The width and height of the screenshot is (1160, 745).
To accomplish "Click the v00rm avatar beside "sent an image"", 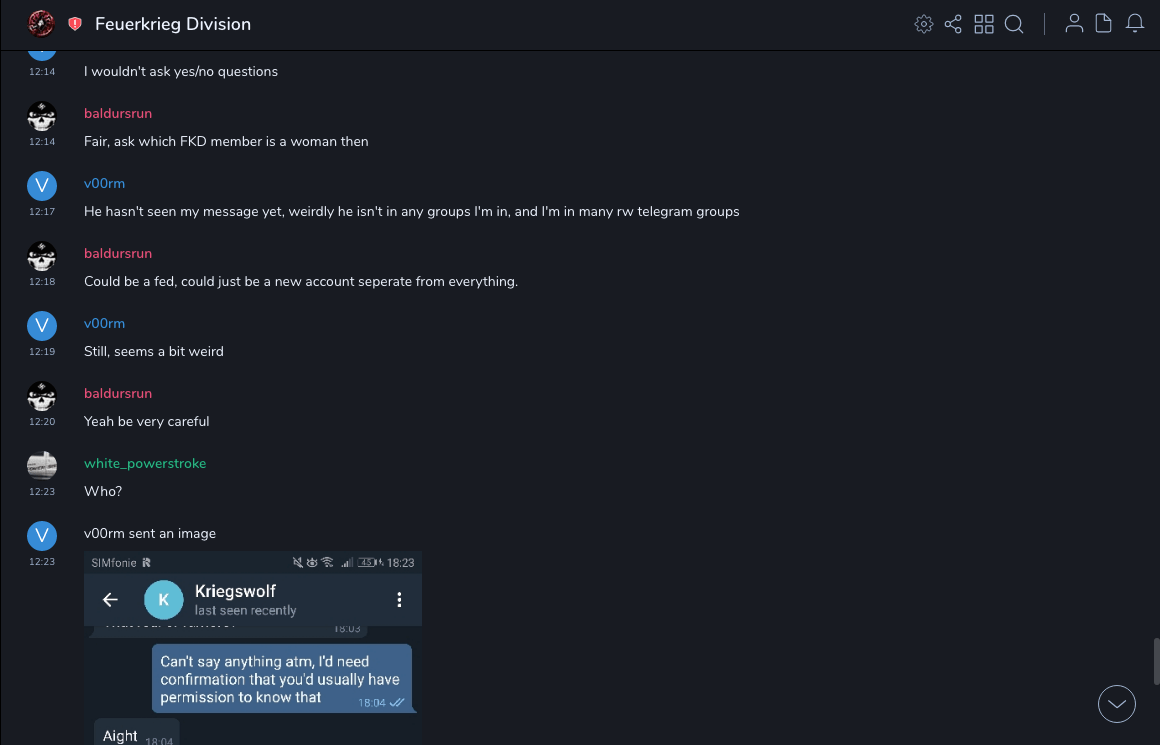I will (x=41, y=536).
